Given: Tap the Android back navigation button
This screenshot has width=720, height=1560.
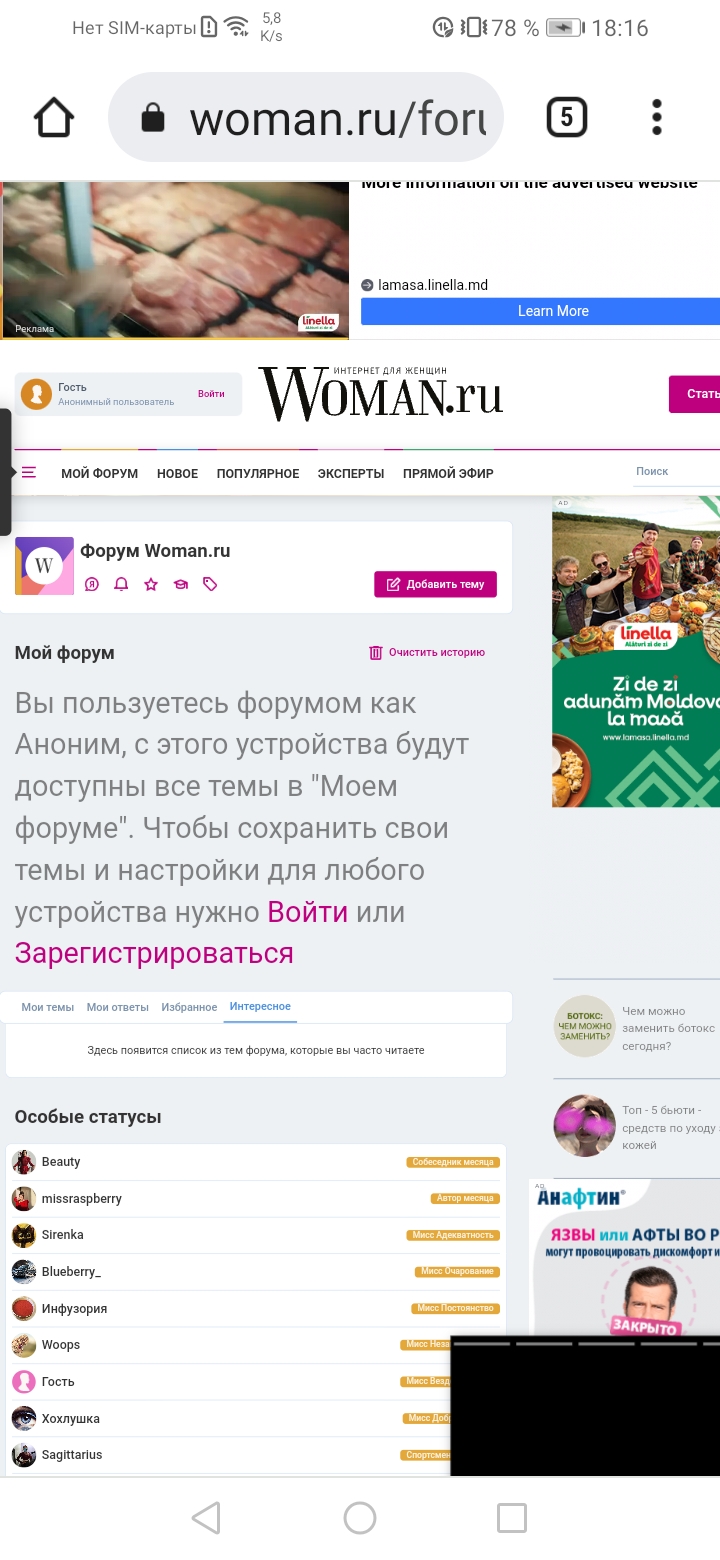Looking at the screenshot, I should pyautogui.click(x=206, y=1518).
